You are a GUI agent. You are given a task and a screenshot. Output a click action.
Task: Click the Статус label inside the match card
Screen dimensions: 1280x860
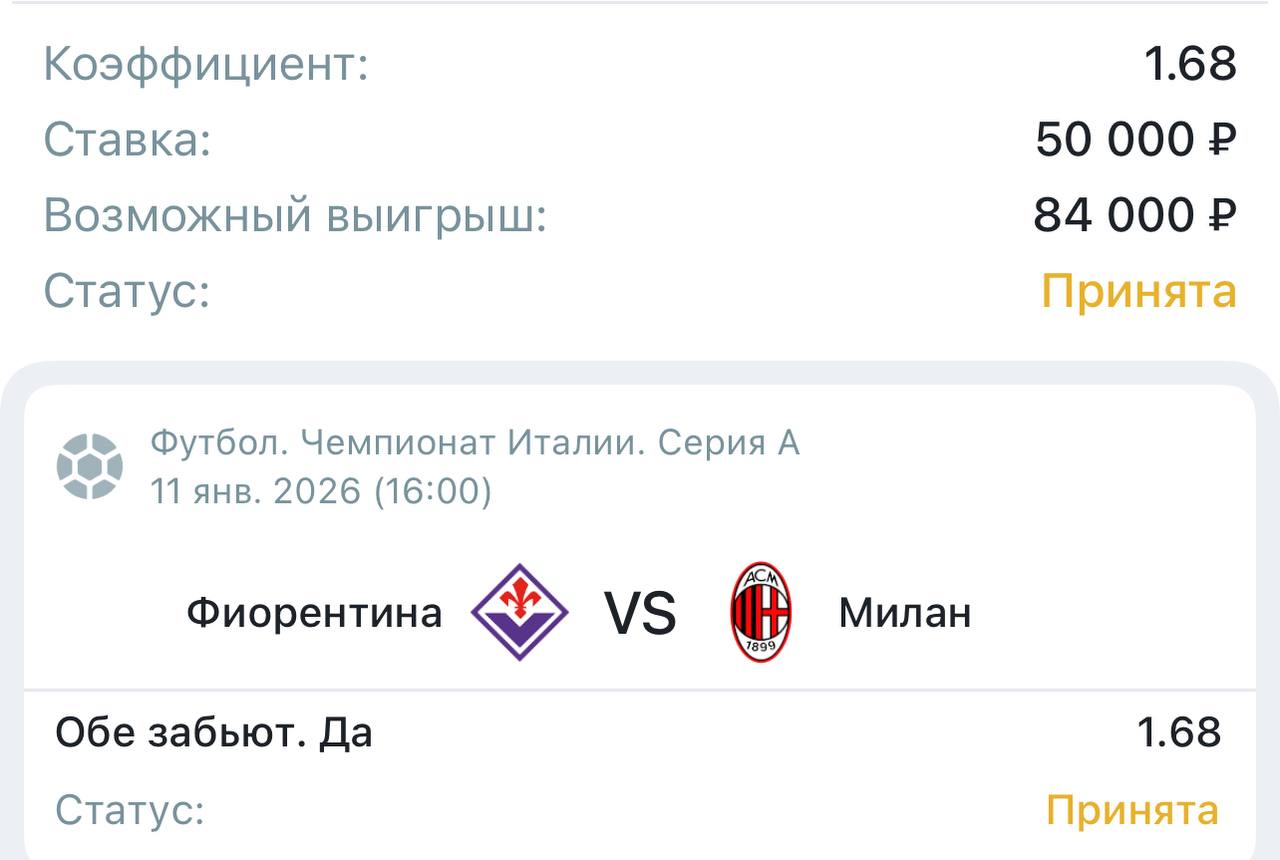[x=130, y=810]
